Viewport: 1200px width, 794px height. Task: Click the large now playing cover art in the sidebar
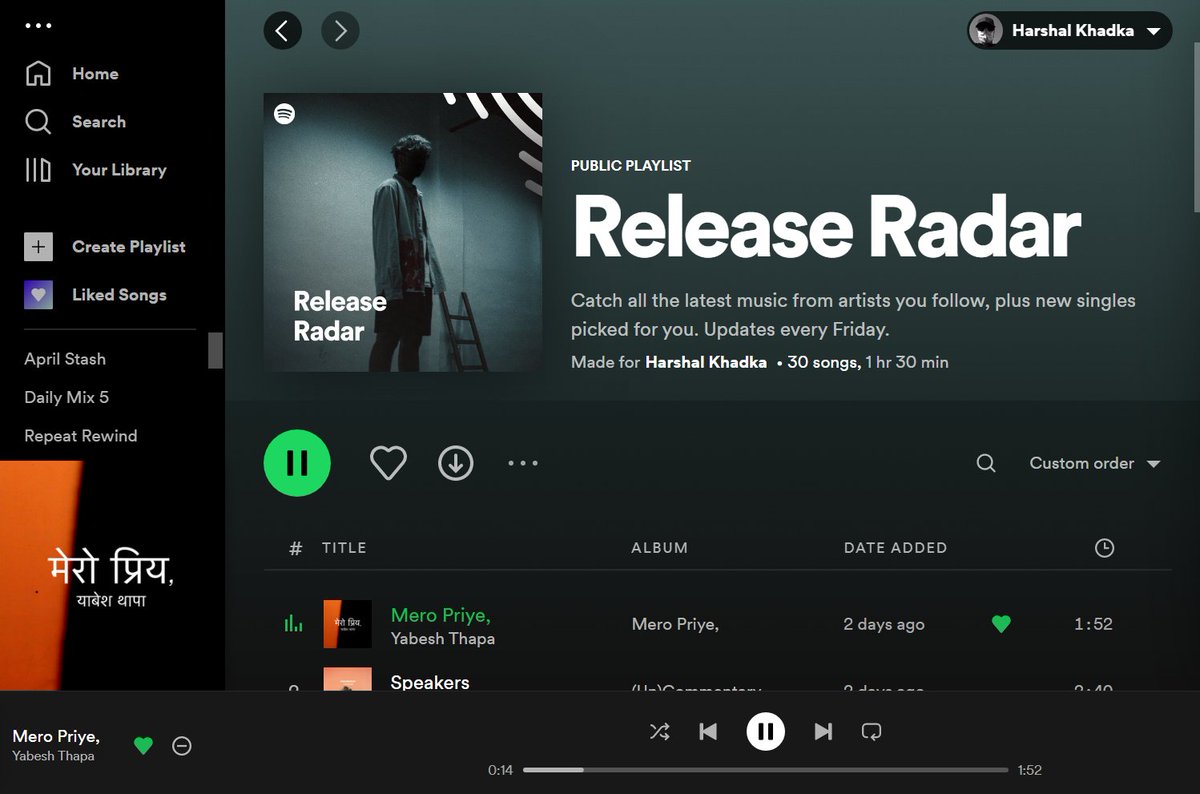pos(112,575)
